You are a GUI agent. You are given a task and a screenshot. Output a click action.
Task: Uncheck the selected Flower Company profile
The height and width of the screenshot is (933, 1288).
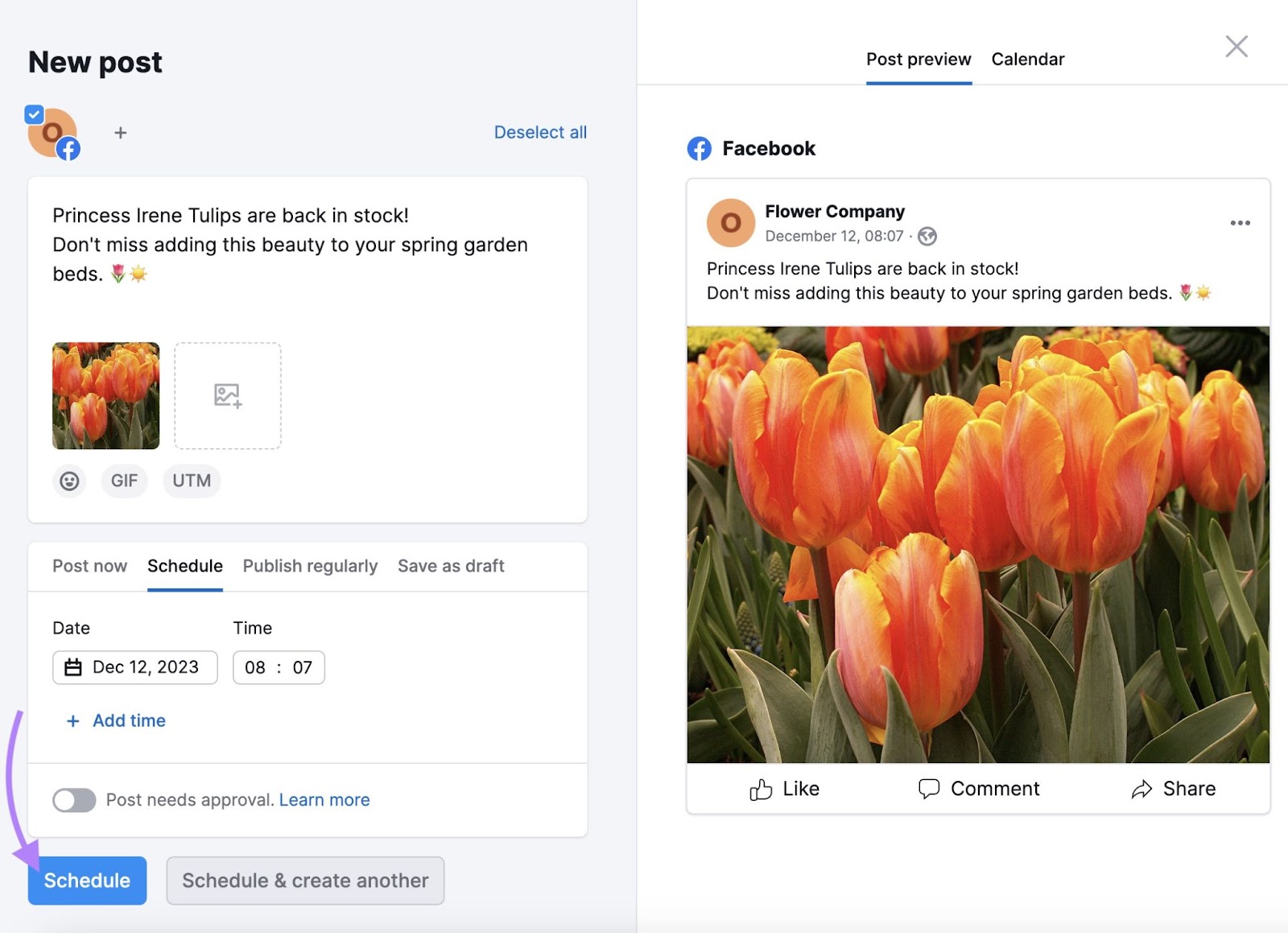pos(33,114)
